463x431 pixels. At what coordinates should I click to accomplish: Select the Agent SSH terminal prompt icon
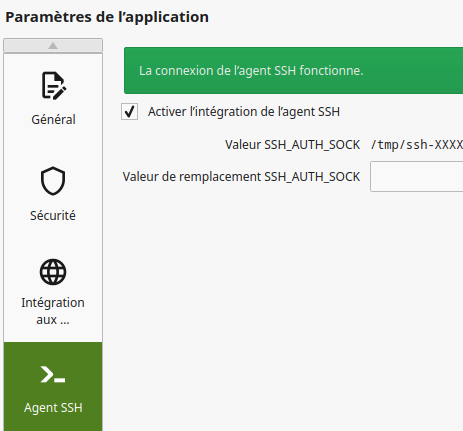pyautogui.click(x=53, y=374)
